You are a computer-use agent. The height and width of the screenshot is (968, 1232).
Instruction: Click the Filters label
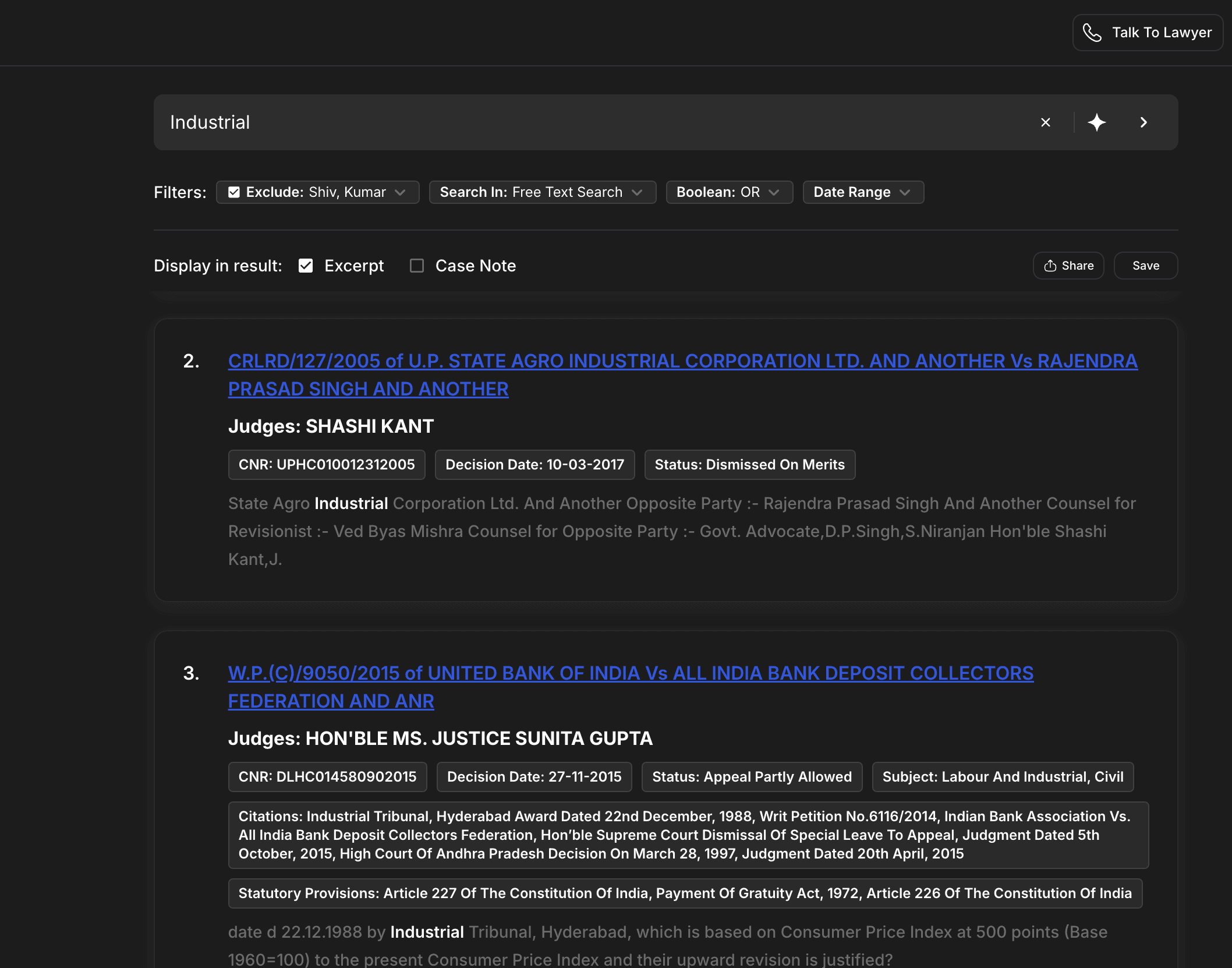[180, 192]
